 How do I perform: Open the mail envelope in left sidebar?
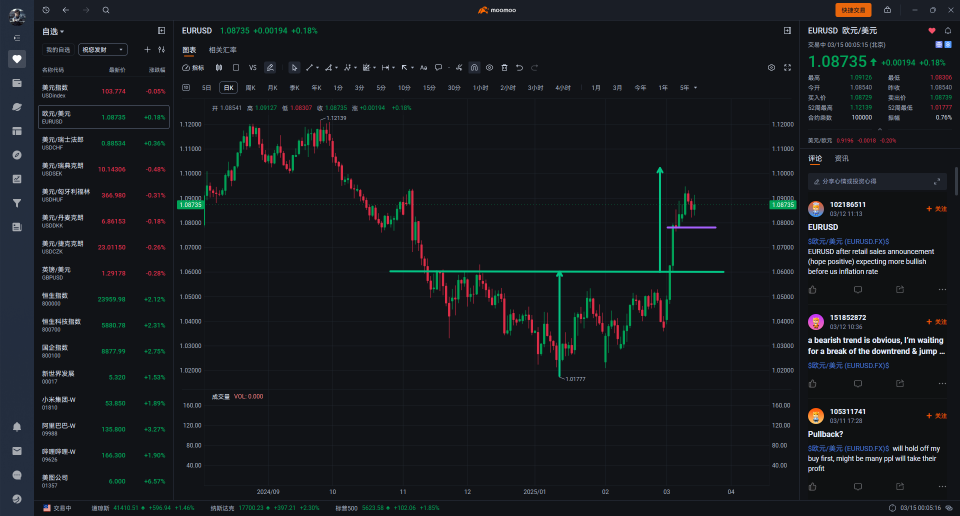click(x=17, y=451)
